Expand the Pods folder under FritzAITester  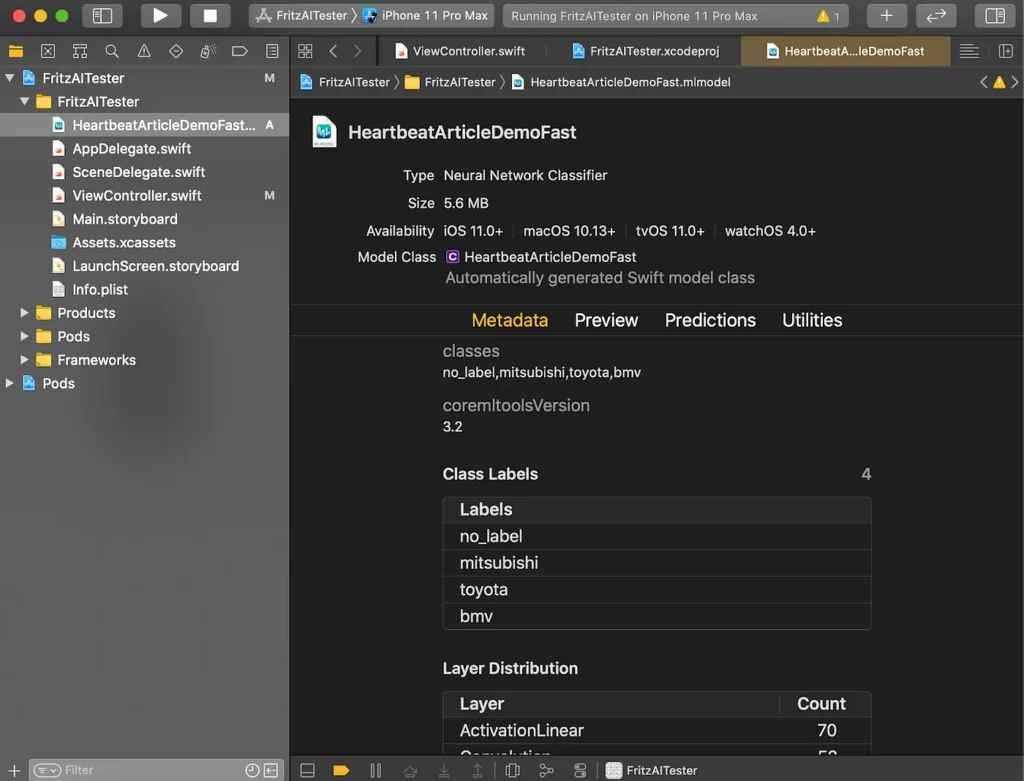pyautogui.click(x=25, y=336)
